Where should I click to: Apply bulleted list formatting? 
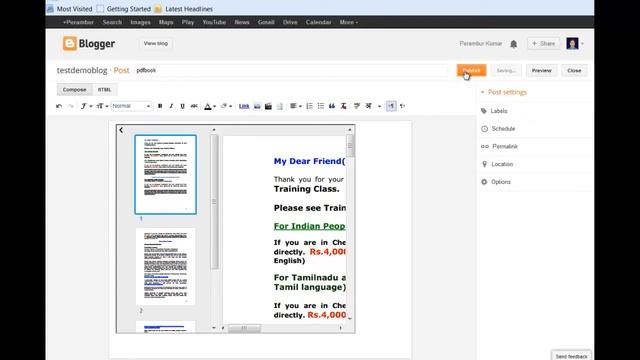[321, 106]
